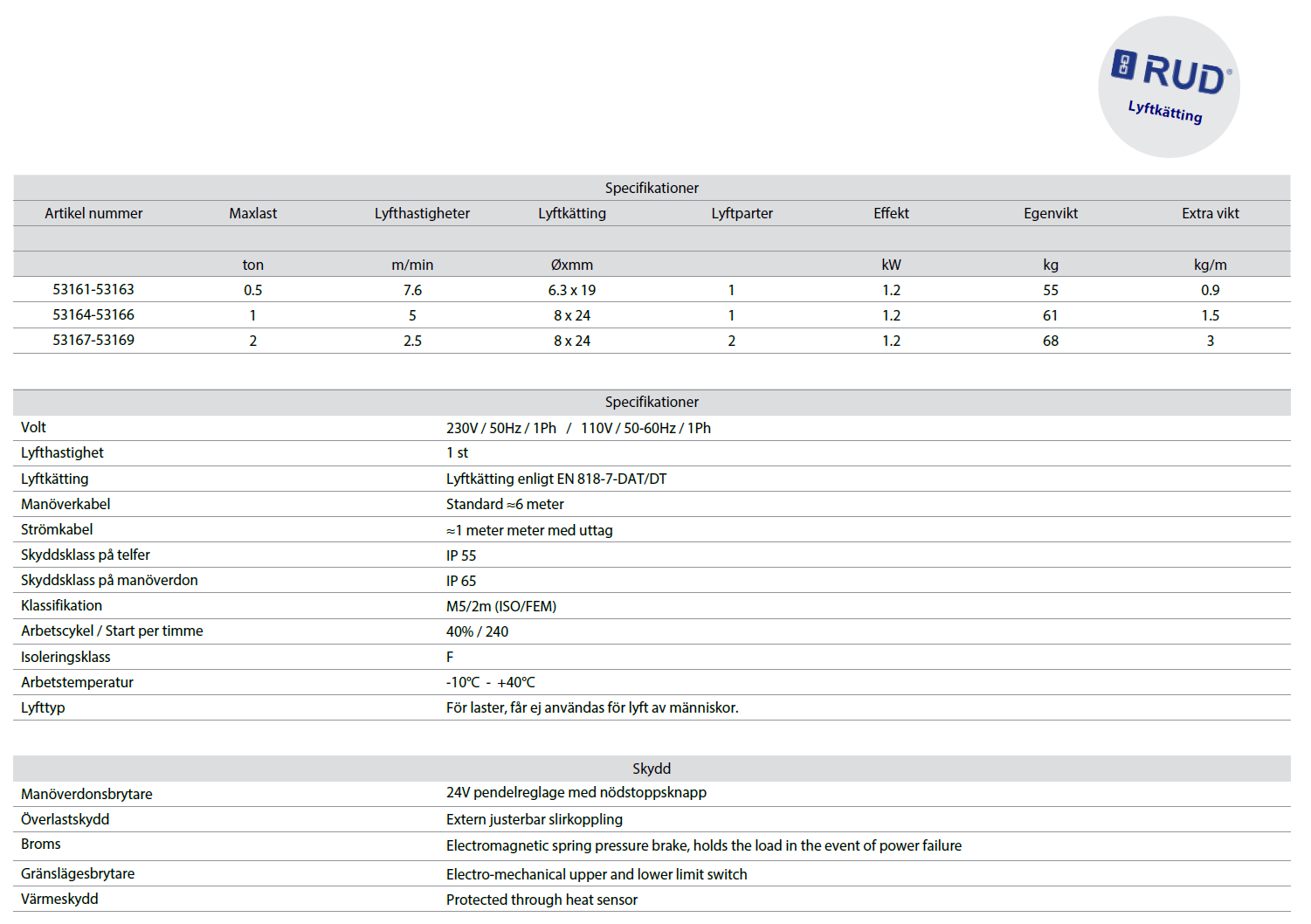
Task: Select the 'Skyddsklass på manöverdon' label
Action: (x=109, y=580)
